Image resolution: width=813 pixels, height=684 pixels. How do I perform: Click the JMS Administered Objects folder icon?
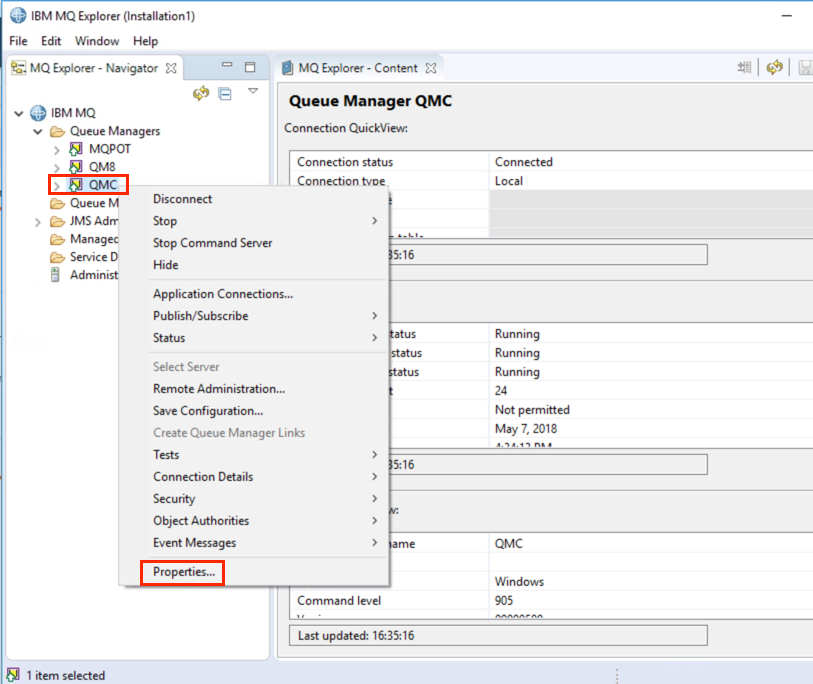pos(57,221)
